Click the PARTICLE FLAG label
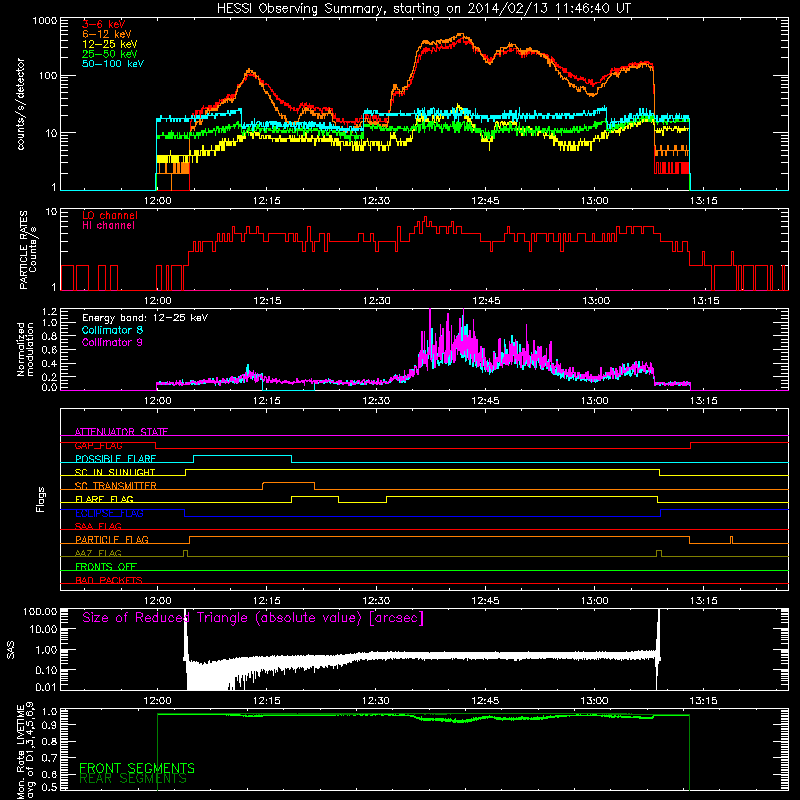The image size is (800, 800). pos(112,540)
